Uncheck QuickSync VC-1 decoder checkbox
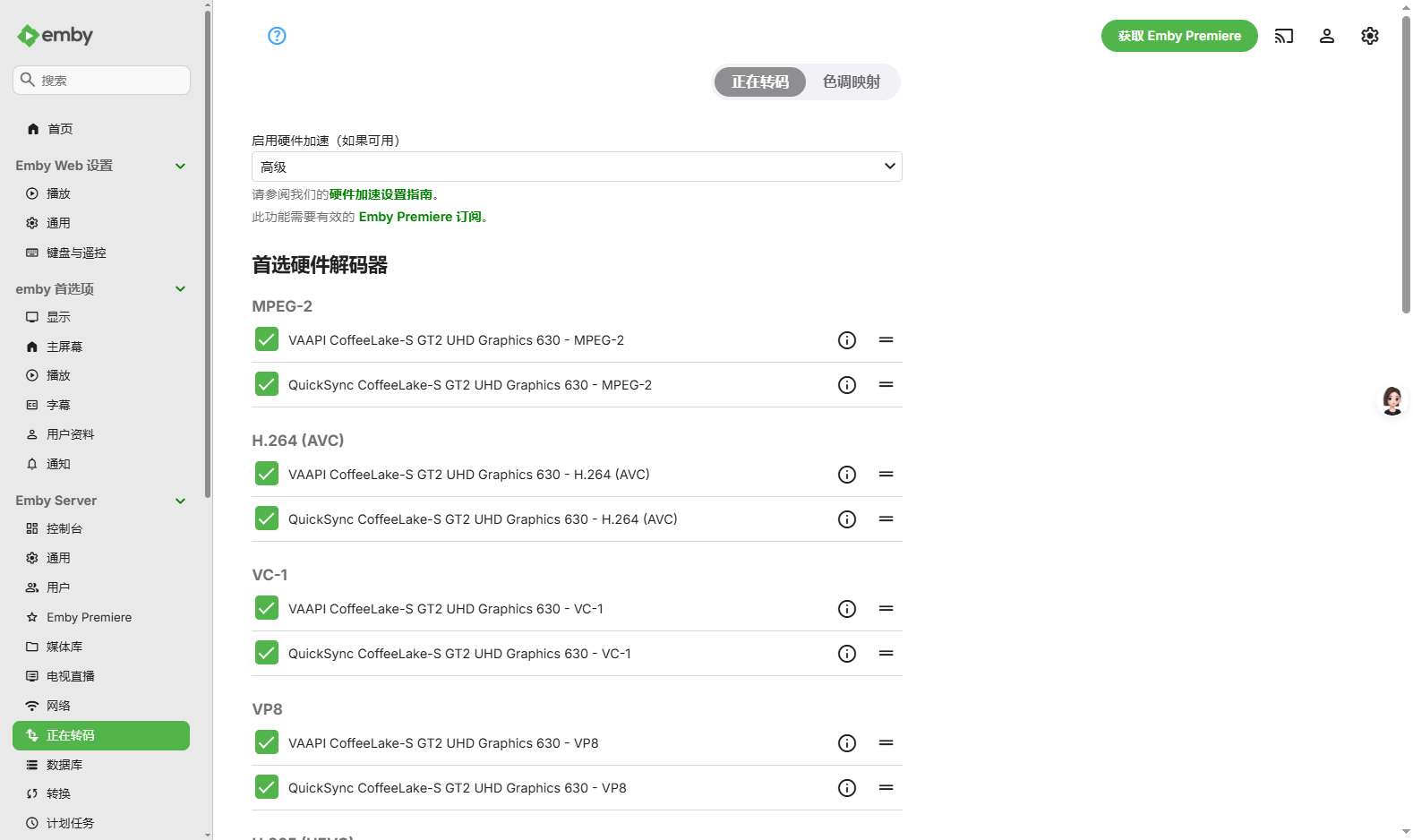The width and height of the screenshot is (1413, 840). [x=267, y=653]
